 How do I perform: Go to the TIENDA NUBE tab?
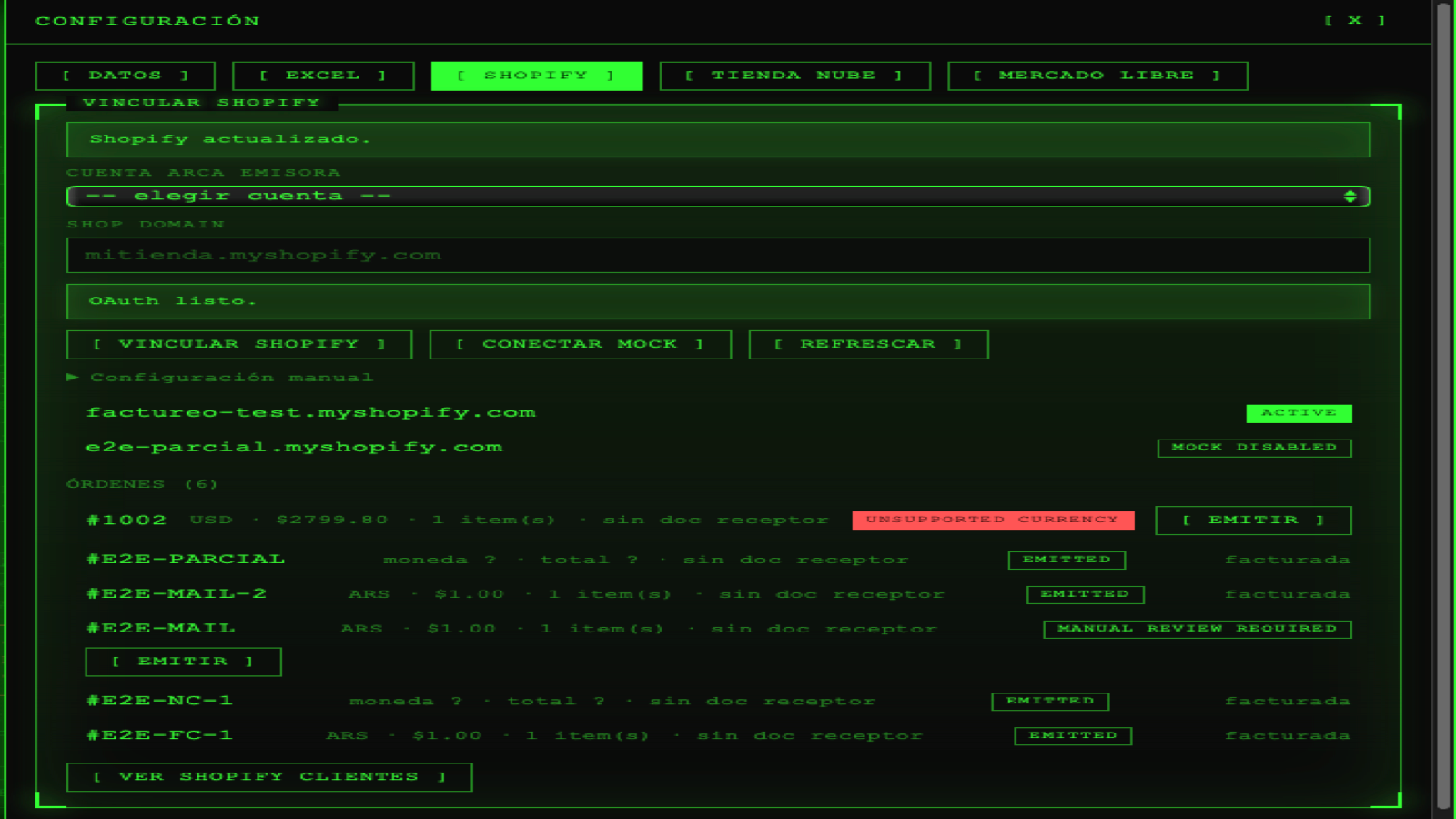794,76
